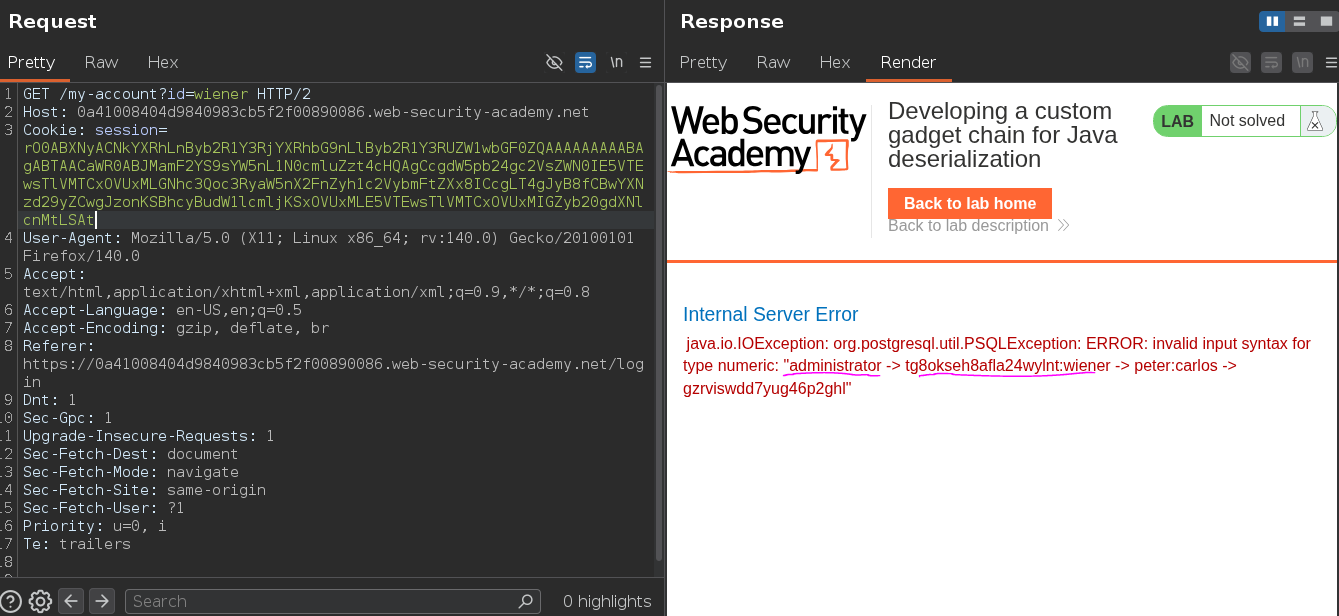
Task: Click the Referer URL value
Action: [333, 373]
